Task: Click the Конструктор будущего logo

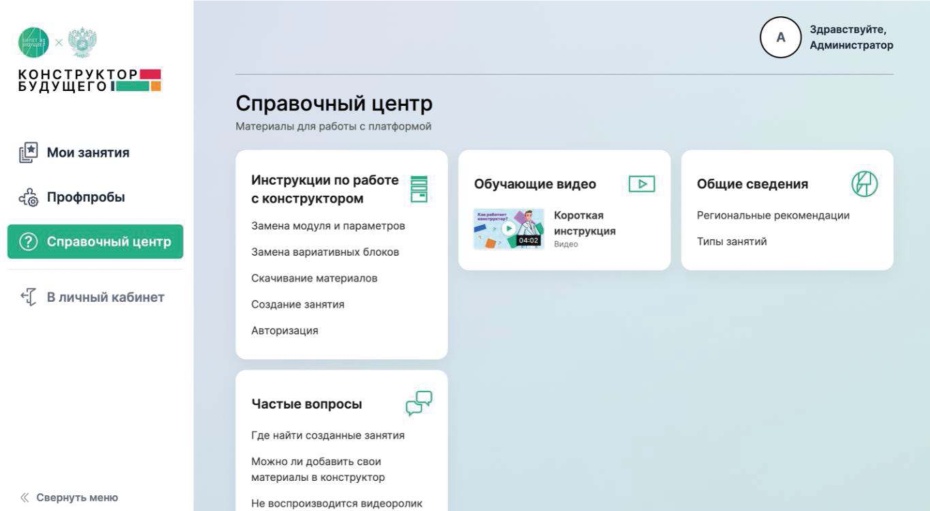Action: click(90, 81)
